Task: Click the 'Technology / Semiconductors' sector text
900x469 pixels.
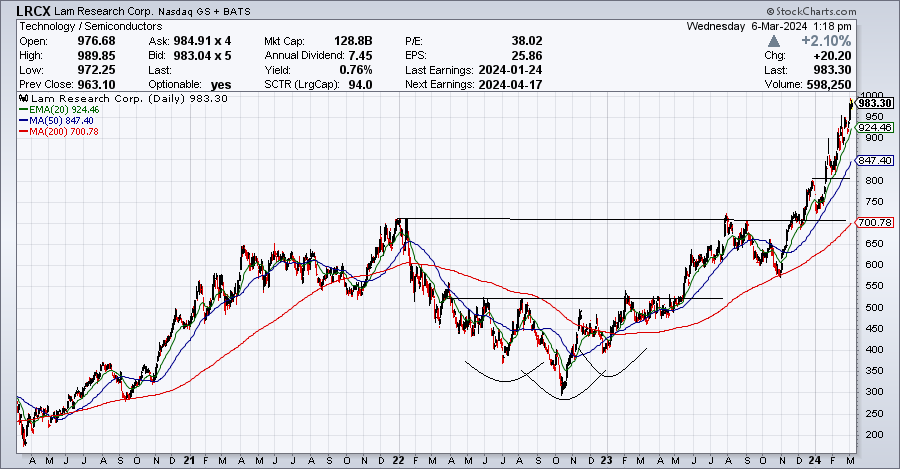Action: click(x=91, y=26)
